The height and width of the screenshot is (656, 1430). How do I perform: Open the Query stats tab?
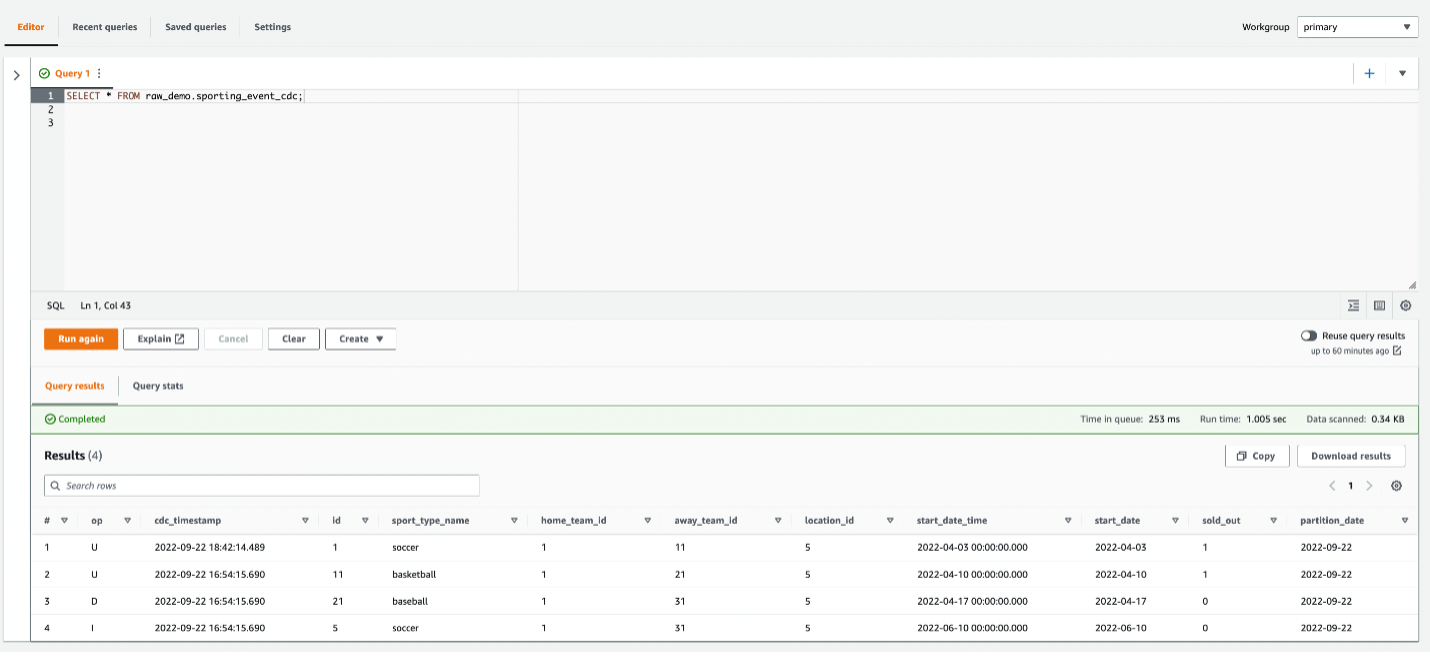coord(158,386)
